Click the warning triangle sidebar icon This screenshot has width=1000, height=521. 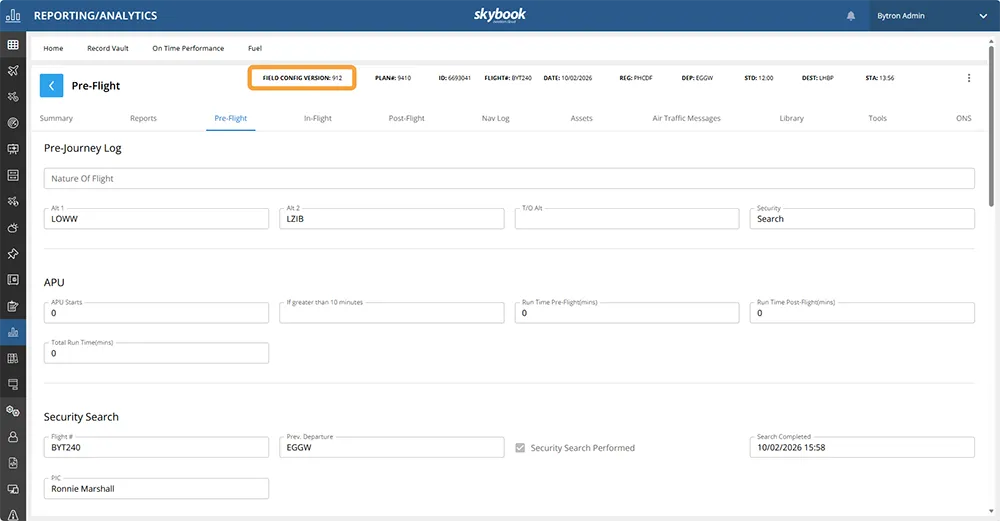13,514
